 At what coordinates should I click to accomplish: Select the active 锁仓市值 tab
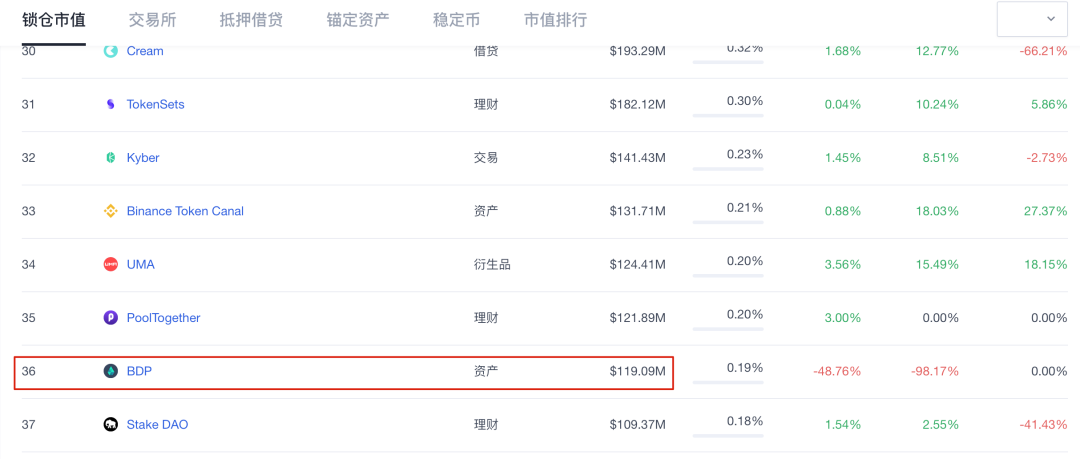coord(54,20)
